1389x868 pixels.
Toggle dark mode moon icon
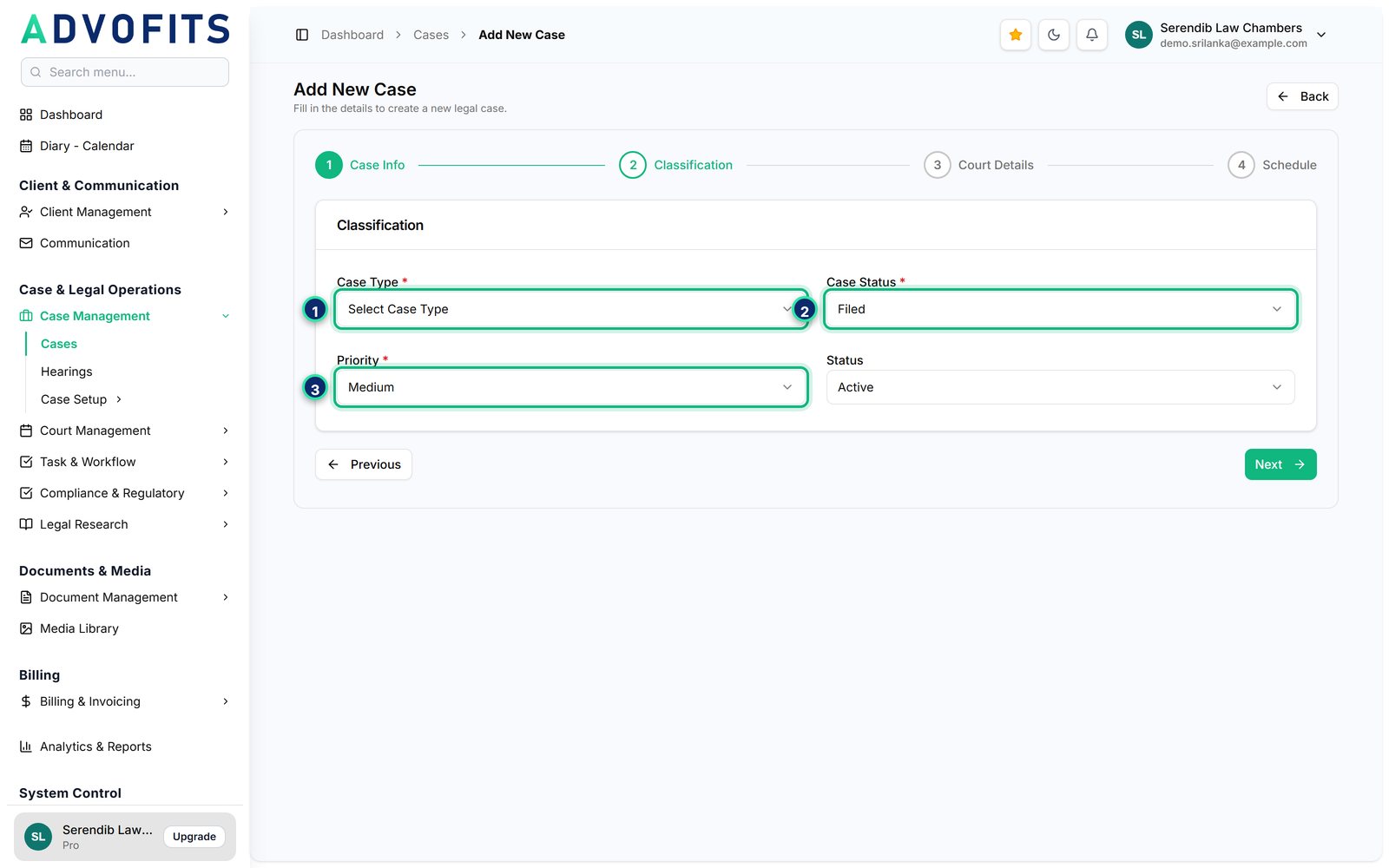[1053, 35]
